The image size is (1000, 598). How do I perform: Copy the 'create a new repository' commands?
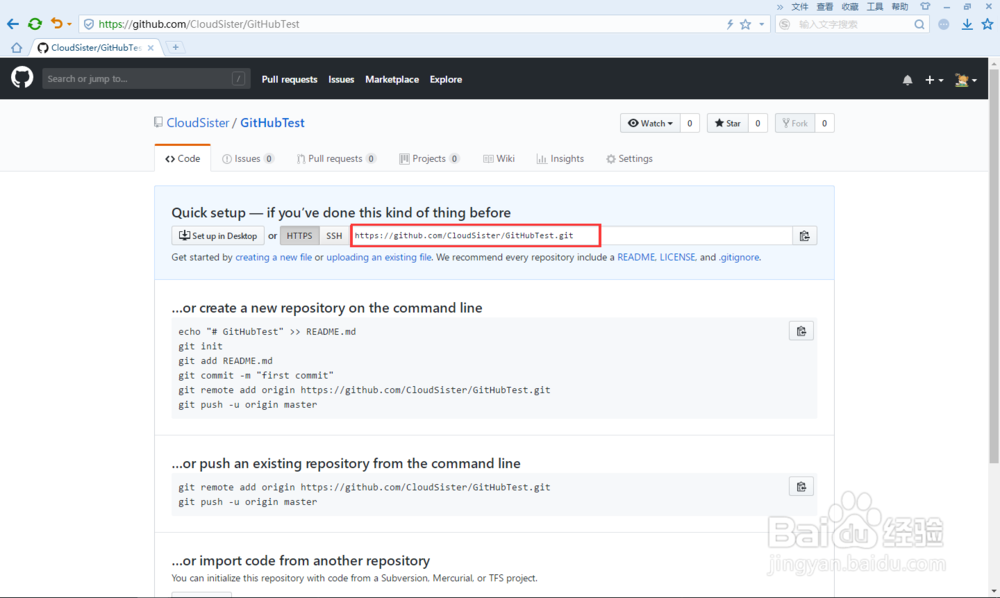pyautogui.click(x=801, y=332)
